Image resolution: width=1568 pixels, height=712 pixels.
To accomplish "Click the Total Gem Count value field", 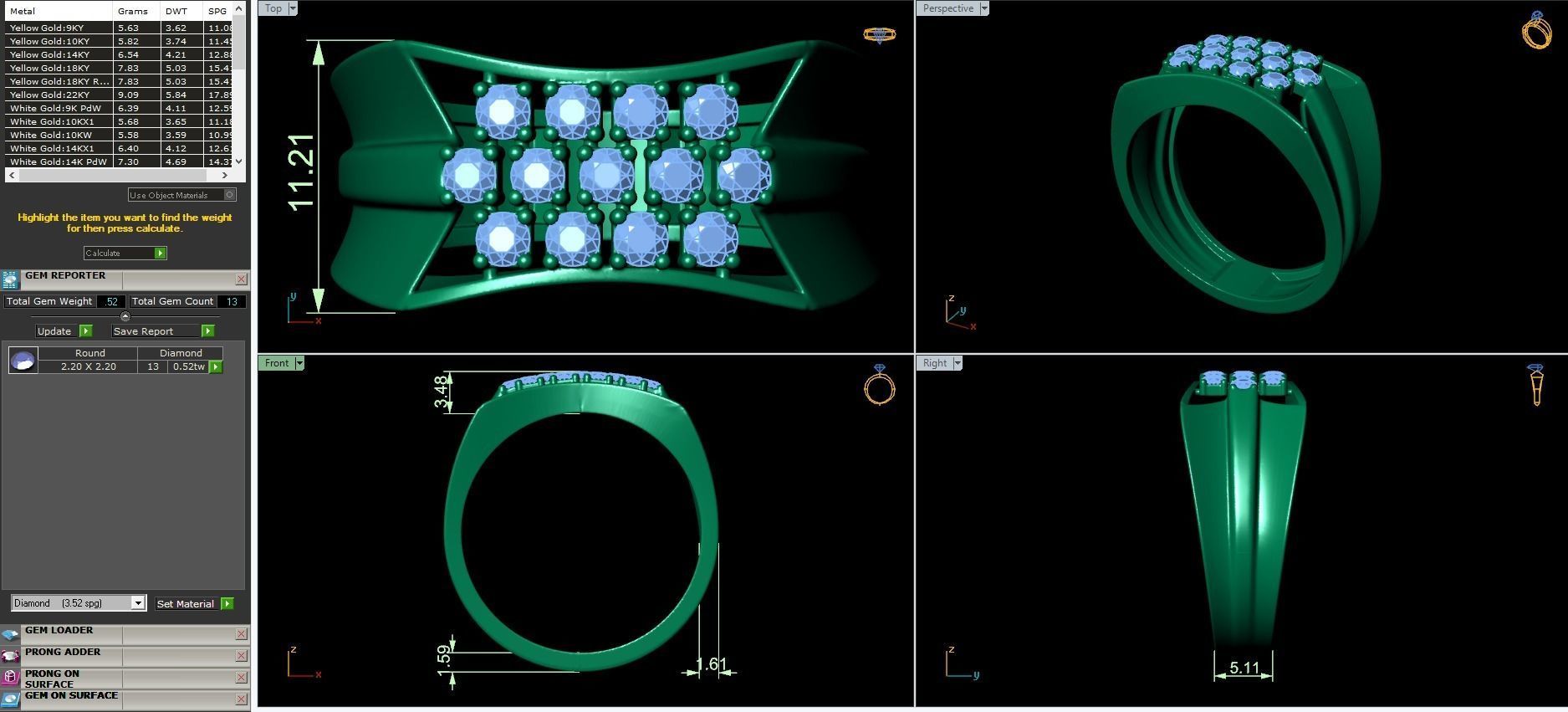I will click(232, 301).
